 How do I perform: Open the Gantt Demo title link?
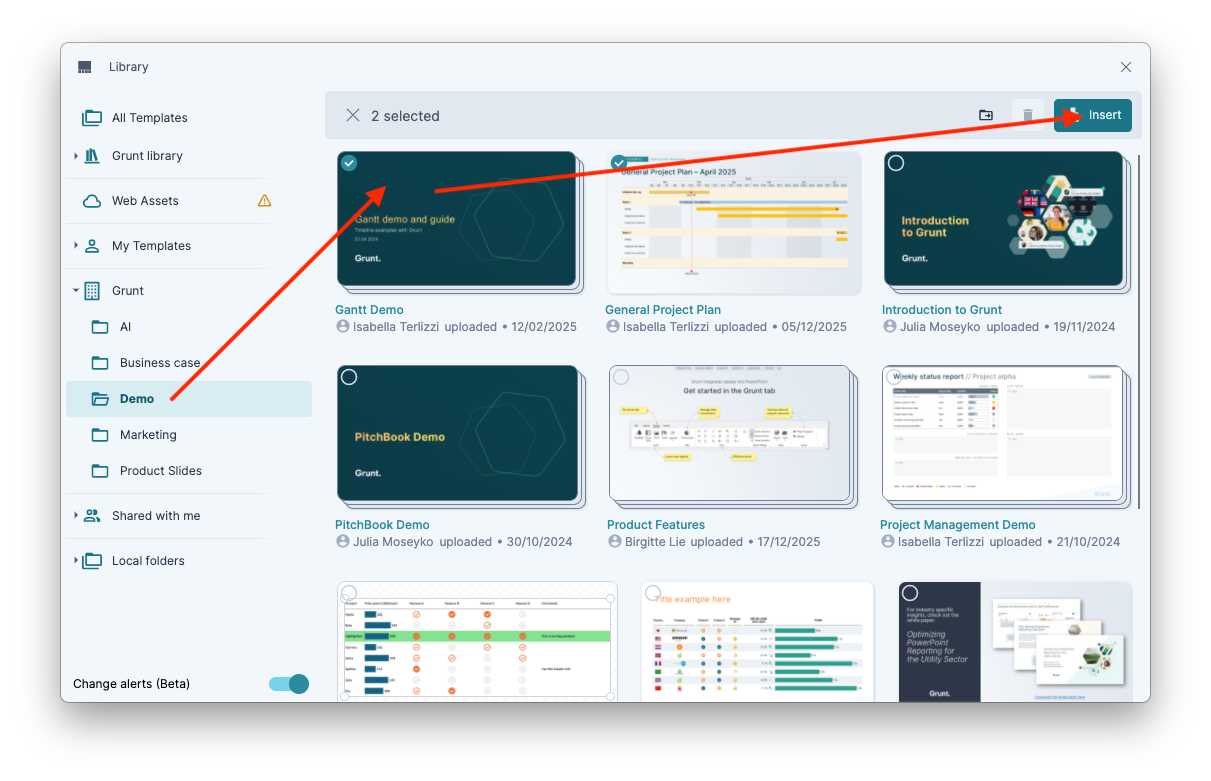click(369, 310)
